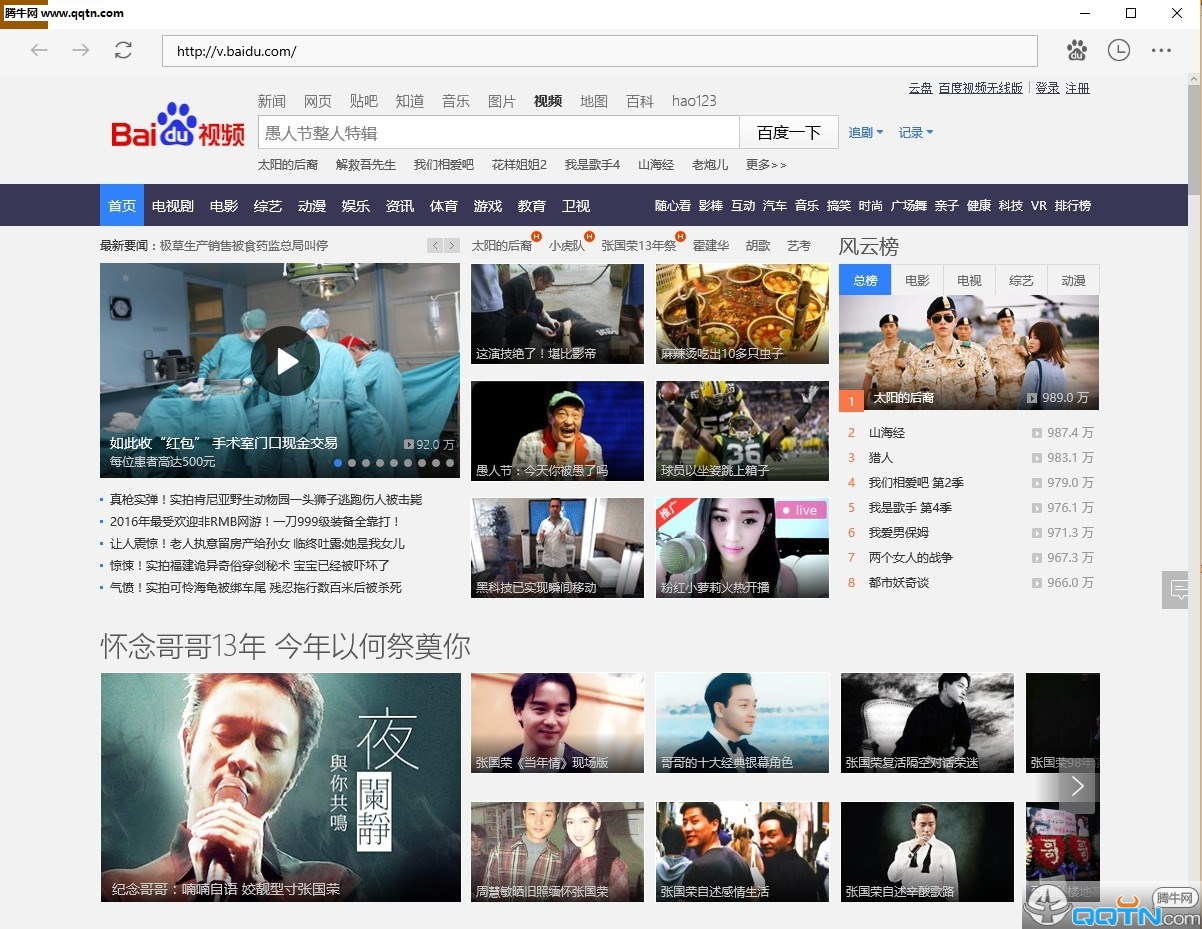Open the 排行榜 link in nav bar

point(1073,206)
